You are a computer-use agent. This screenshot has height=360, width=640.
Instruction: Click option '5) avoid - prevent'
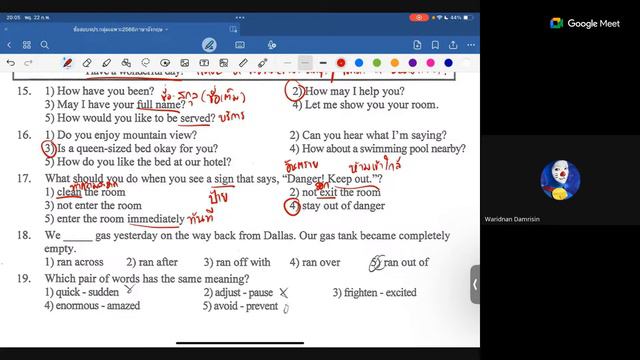[x=240, y=306]
